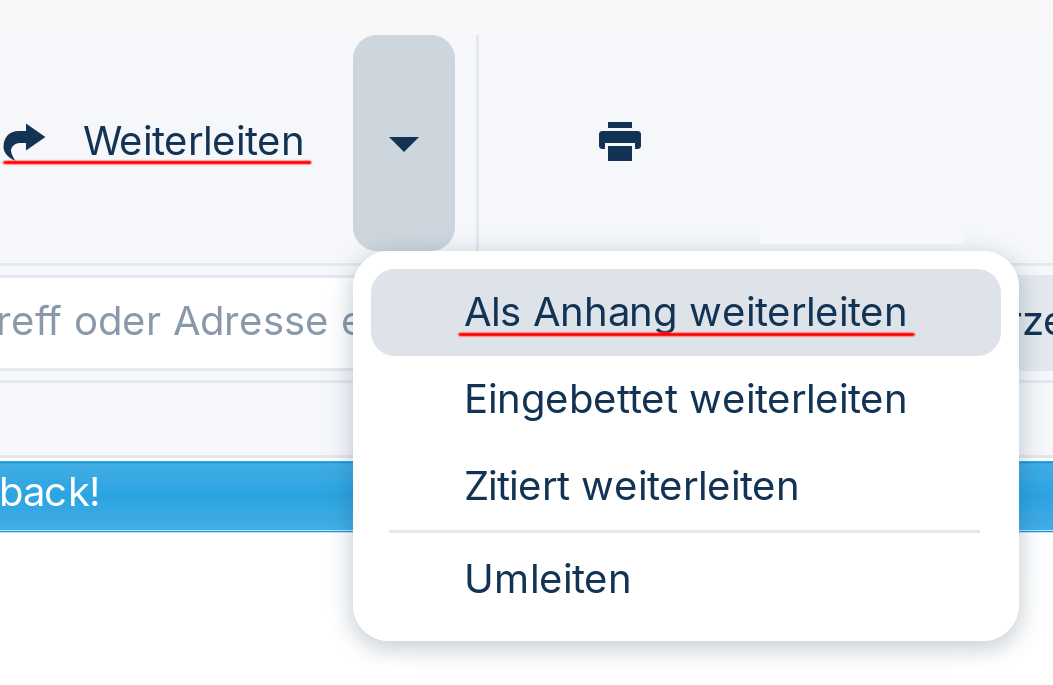This screenshot has width=1053, height=685.
Task: Click the cut-off button at right edge
Action: (x=1036, y=323)
